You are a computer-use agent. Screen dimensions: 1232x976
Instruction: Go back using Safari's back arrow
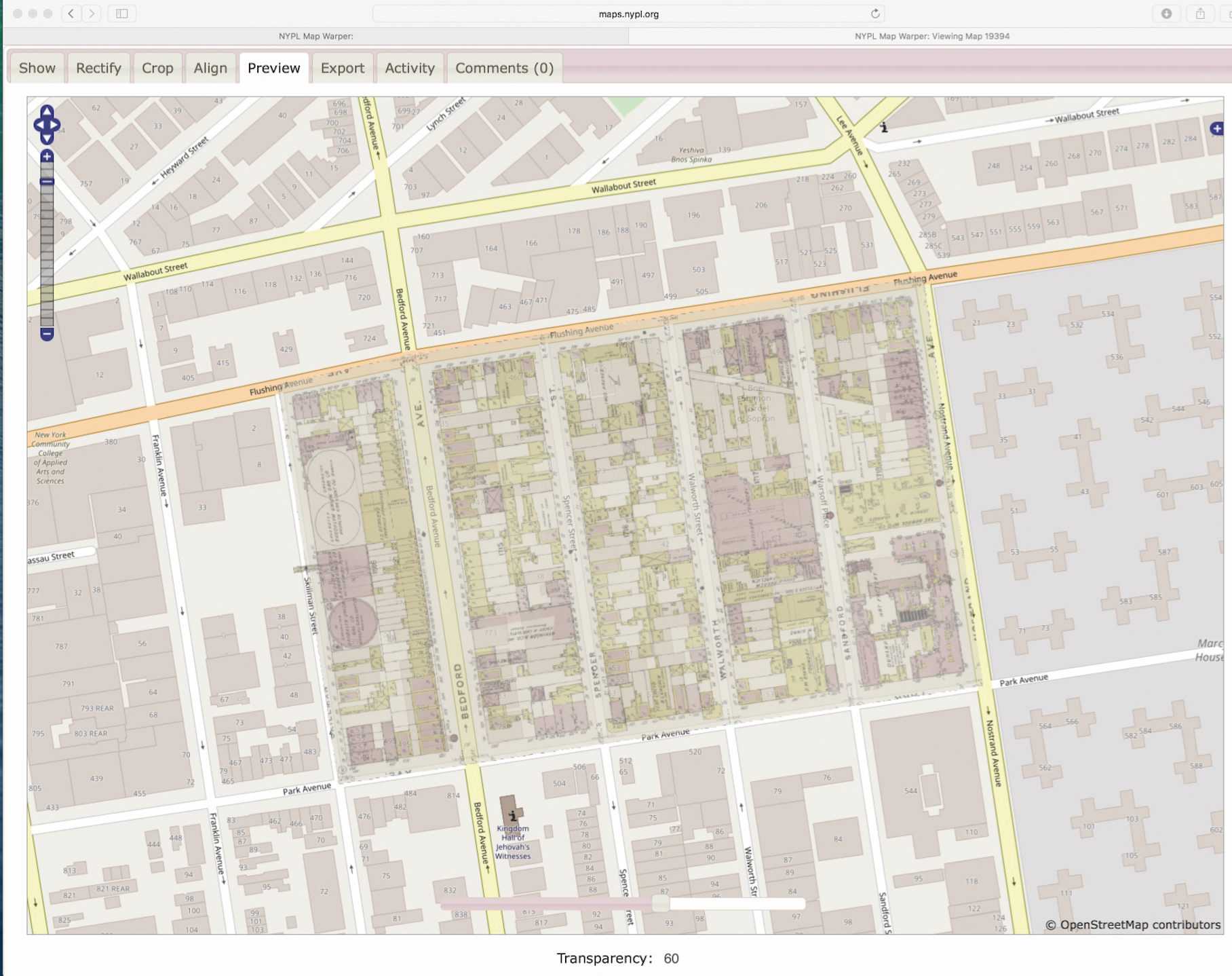[70, 12]
